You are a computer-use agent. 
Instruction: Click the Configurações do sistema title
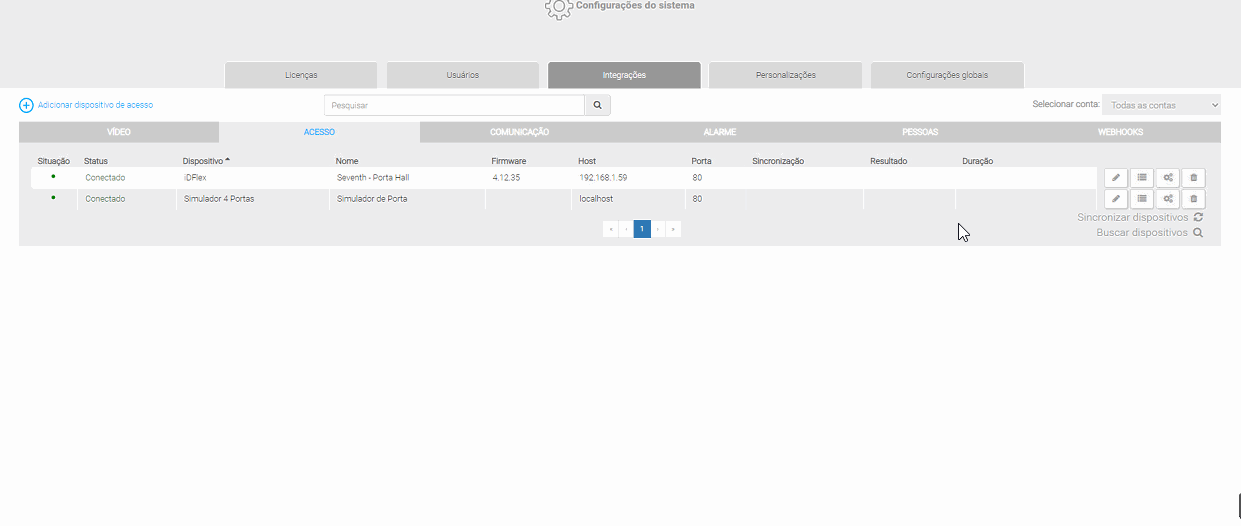tap(635, 5)
